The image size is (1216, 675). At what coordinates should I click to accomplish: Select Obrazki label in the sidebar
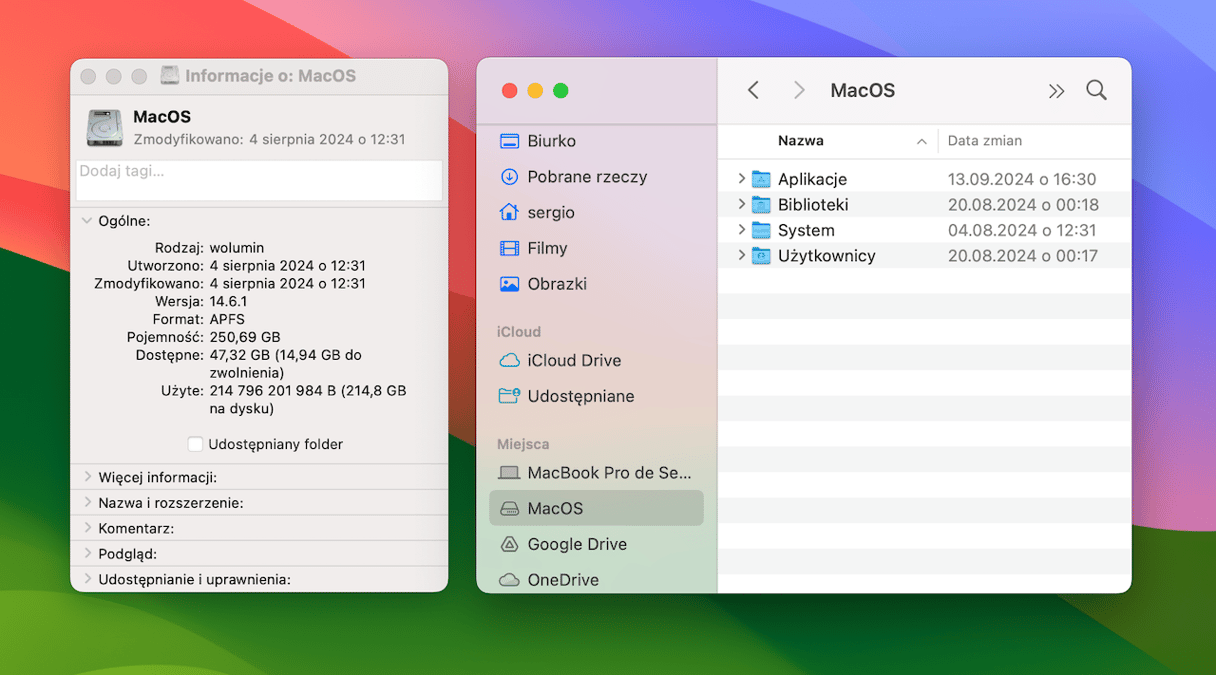click(x=557, y=284)
